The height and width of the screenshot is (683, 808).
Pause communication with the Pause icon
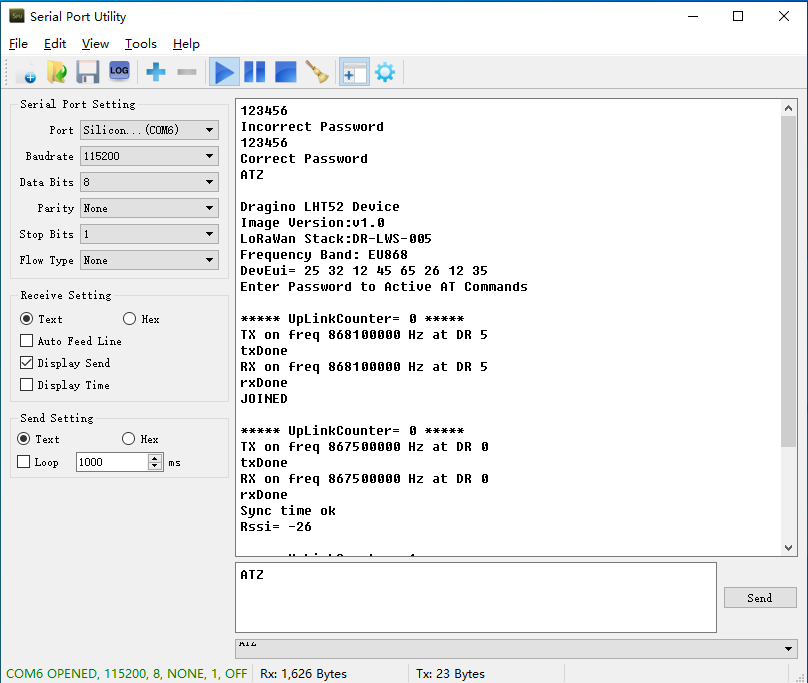[x=255, y=72]
